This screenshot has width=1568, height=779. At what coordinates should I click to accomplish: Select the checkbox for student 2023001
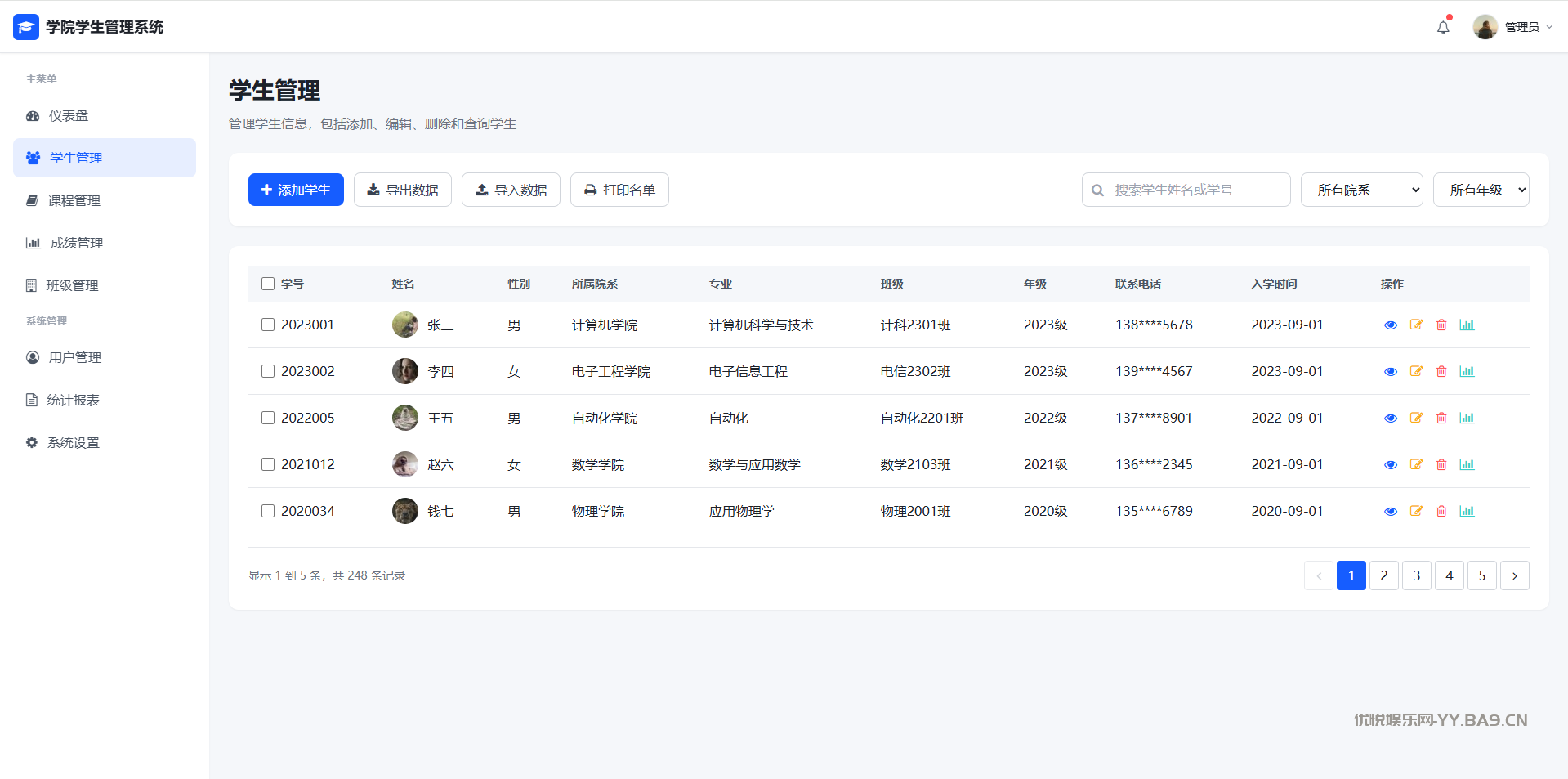[x=268, y=325]
